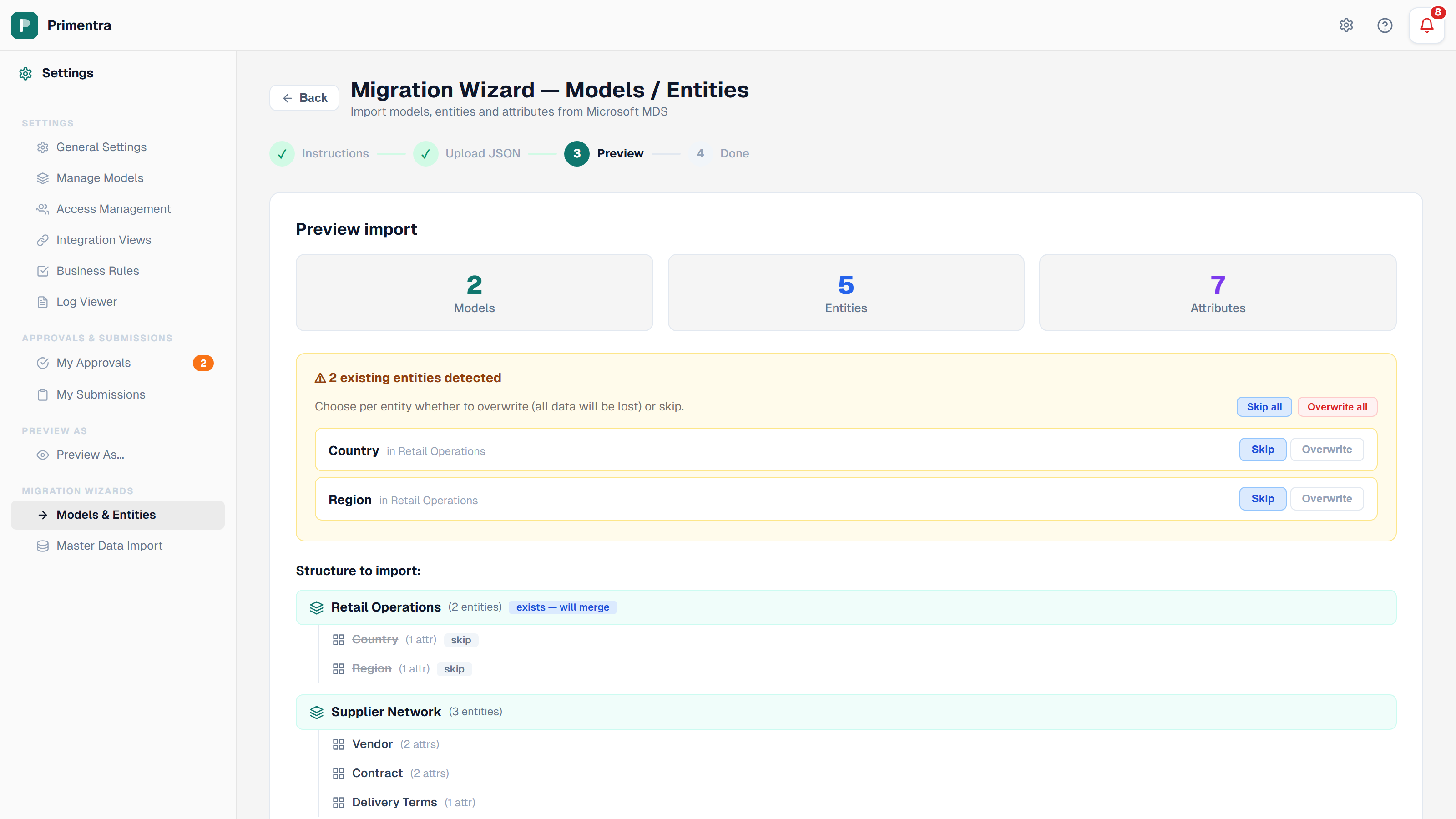Select Models & Entities in sidebar
The height and width of the screenshot is (819, 1456).
point(117,515)
